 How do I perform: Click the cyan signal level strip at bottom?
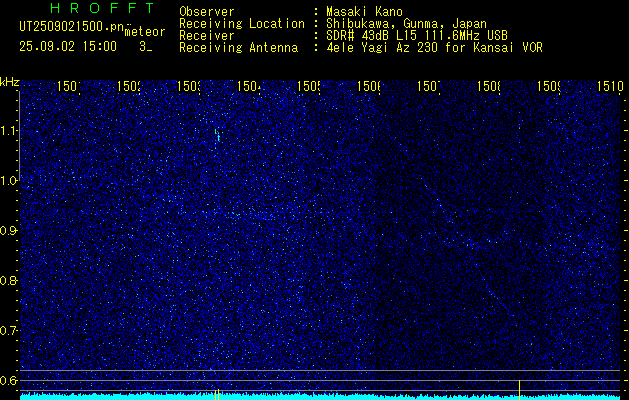(x=320, y=397)
